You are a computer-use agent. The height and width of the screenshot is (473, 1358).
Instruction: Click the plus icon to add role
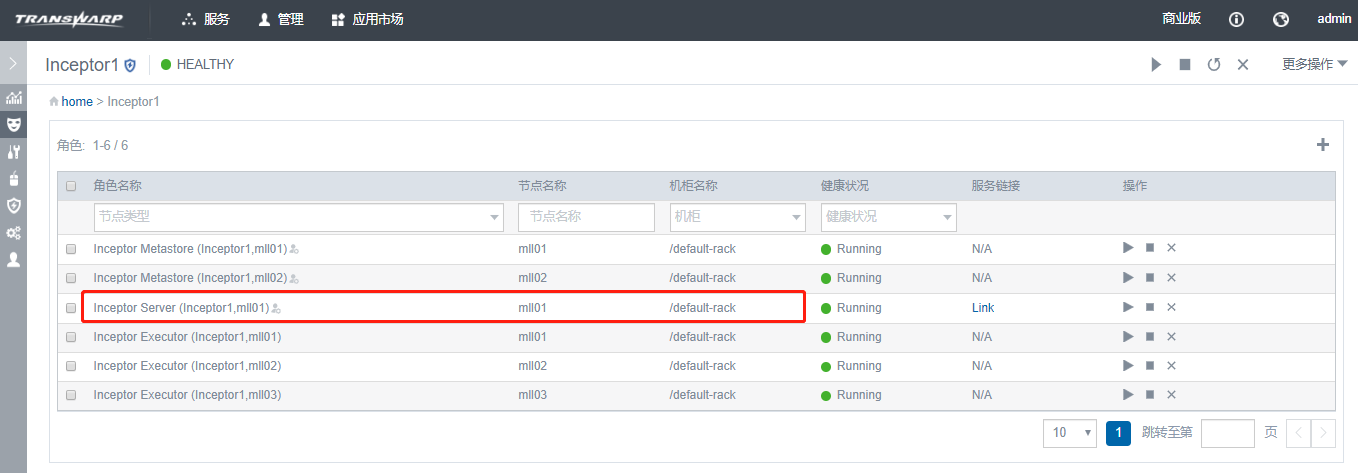(x=1323, y=145)
